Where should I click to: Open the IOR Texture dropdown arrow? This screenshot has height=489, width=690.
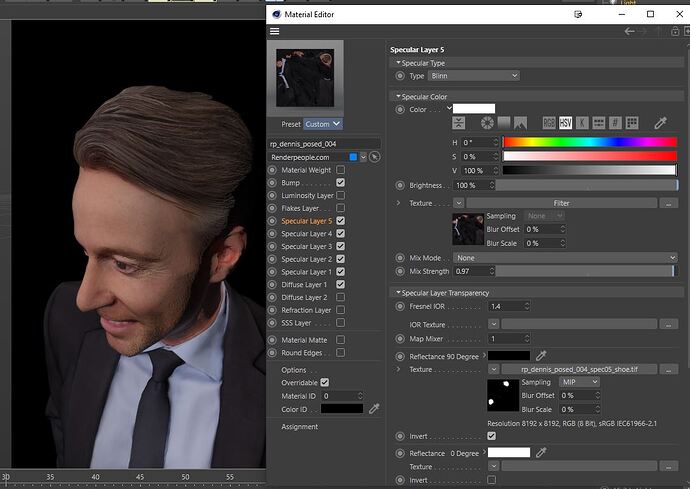point(493,324)
